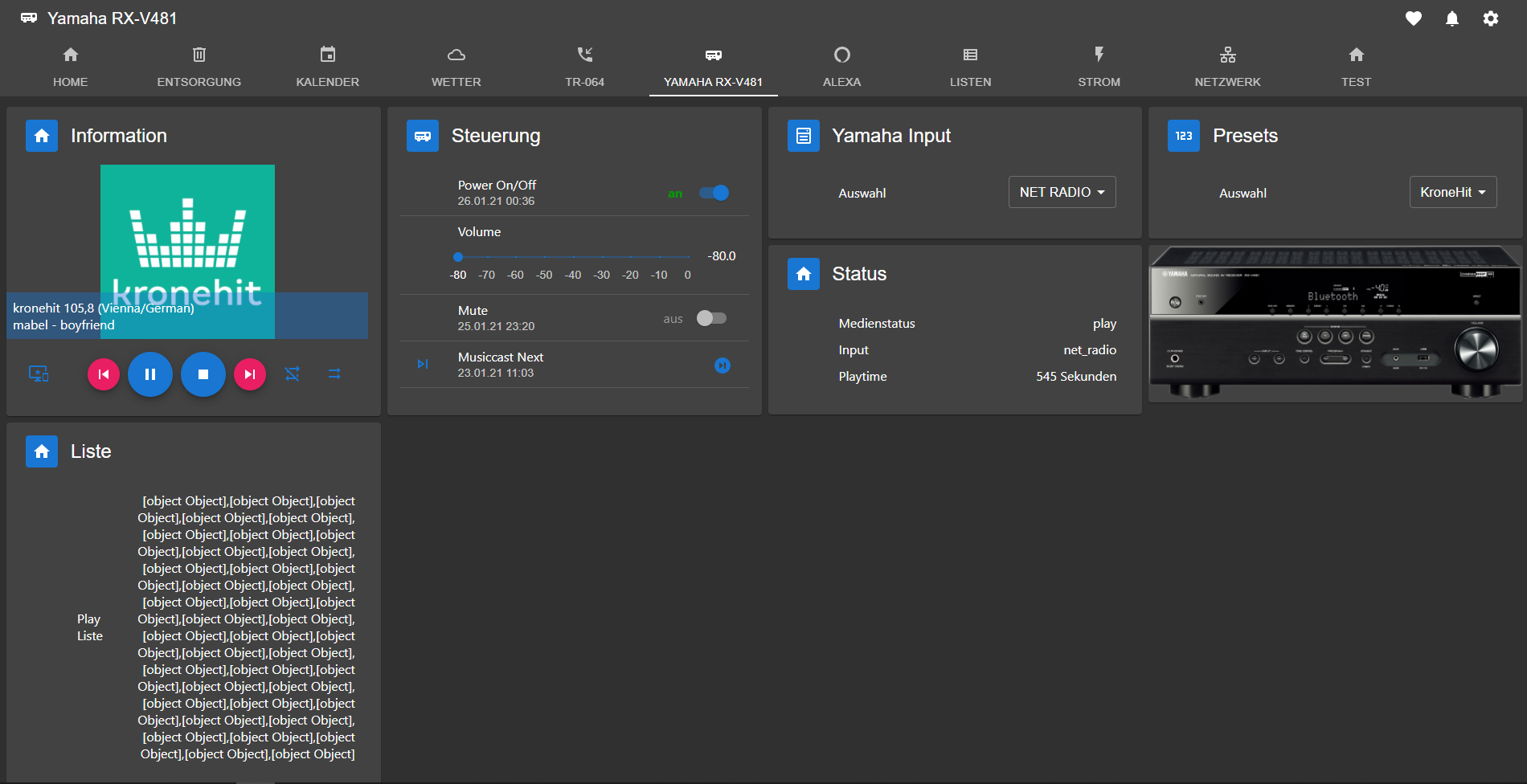Open favorites heart icon in header
The image size is (1527, 784).
[1414, 18]
